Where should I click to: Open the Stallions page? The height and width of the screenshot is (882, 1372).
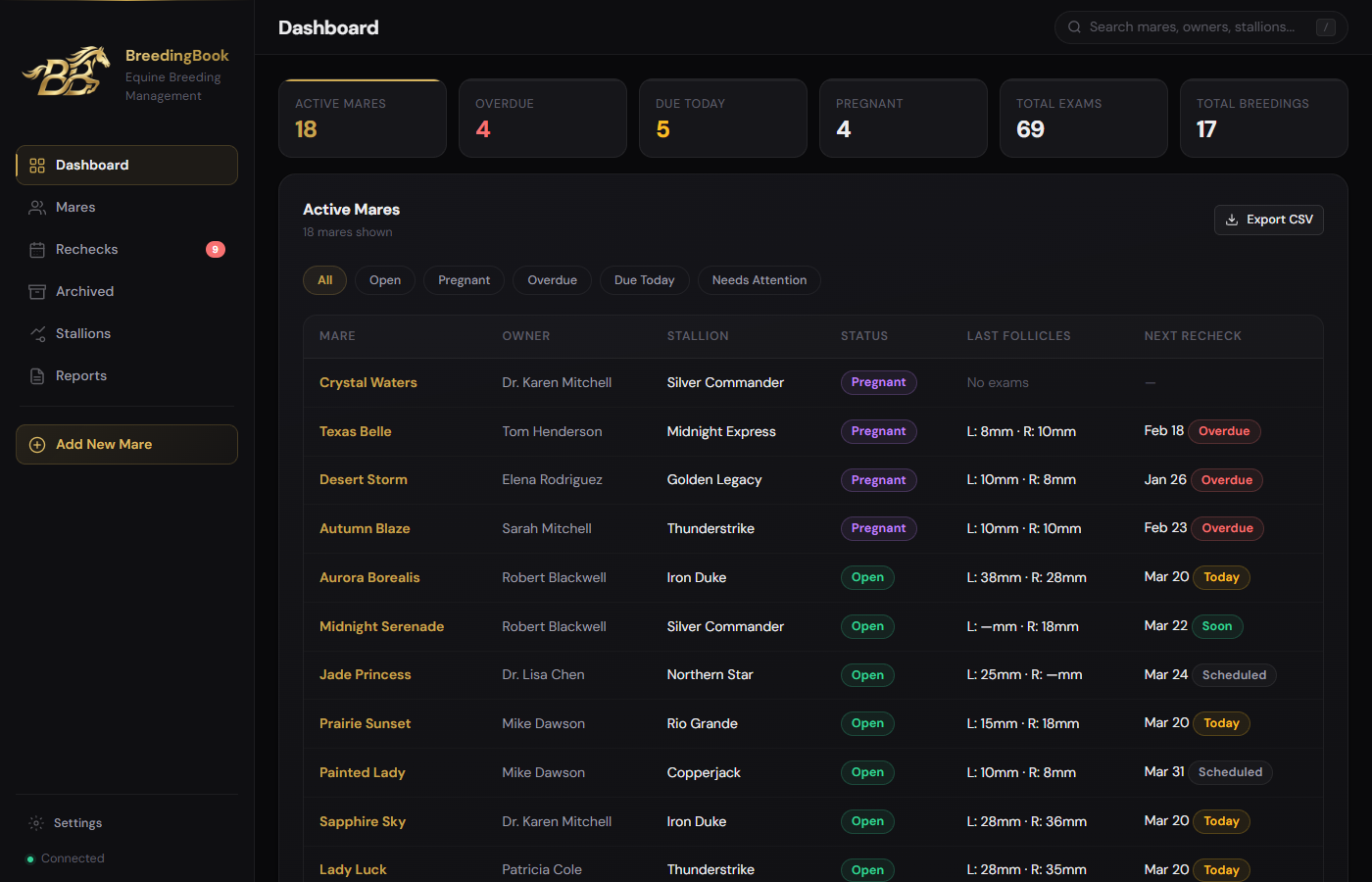[x=126, y=334]
